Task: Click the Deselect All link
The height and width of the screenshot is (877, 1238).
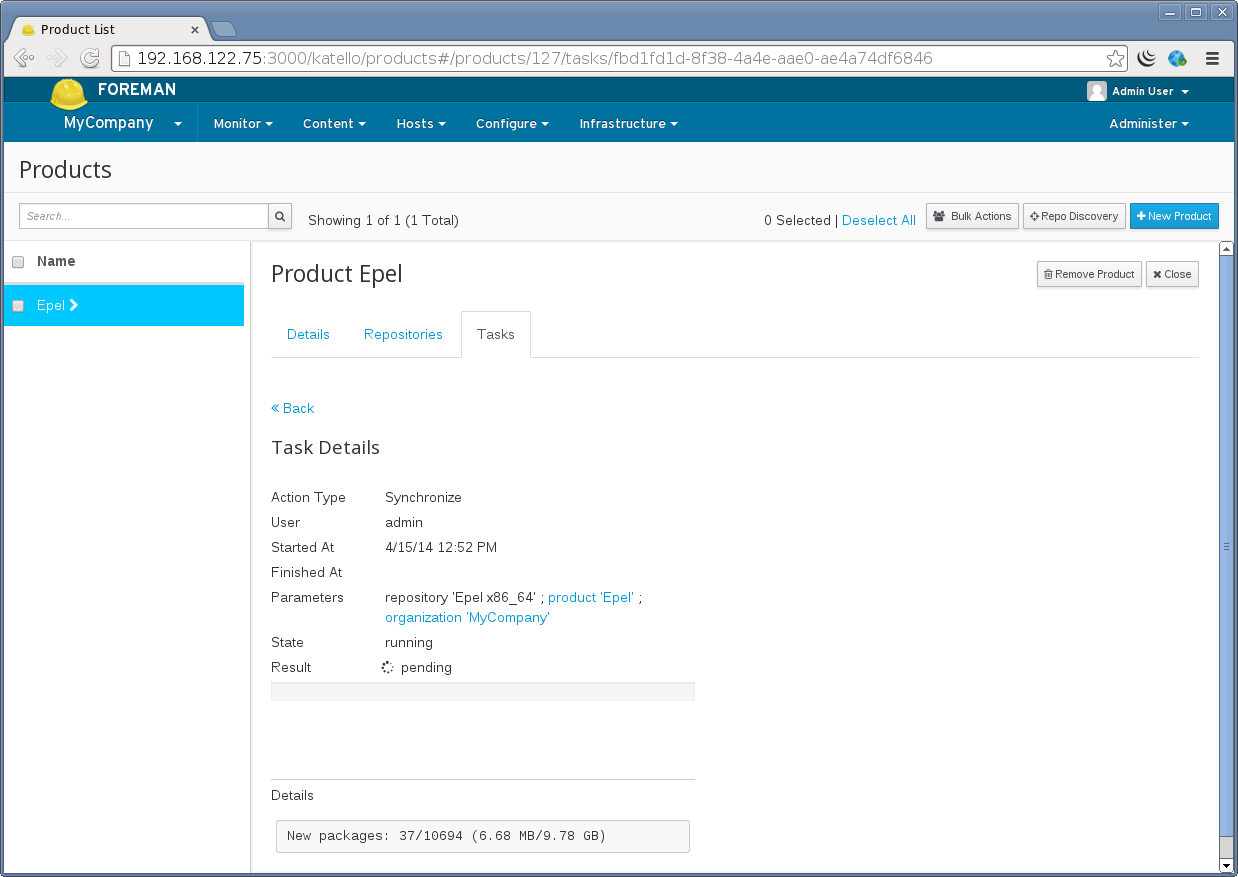Action: pos(879,220)
